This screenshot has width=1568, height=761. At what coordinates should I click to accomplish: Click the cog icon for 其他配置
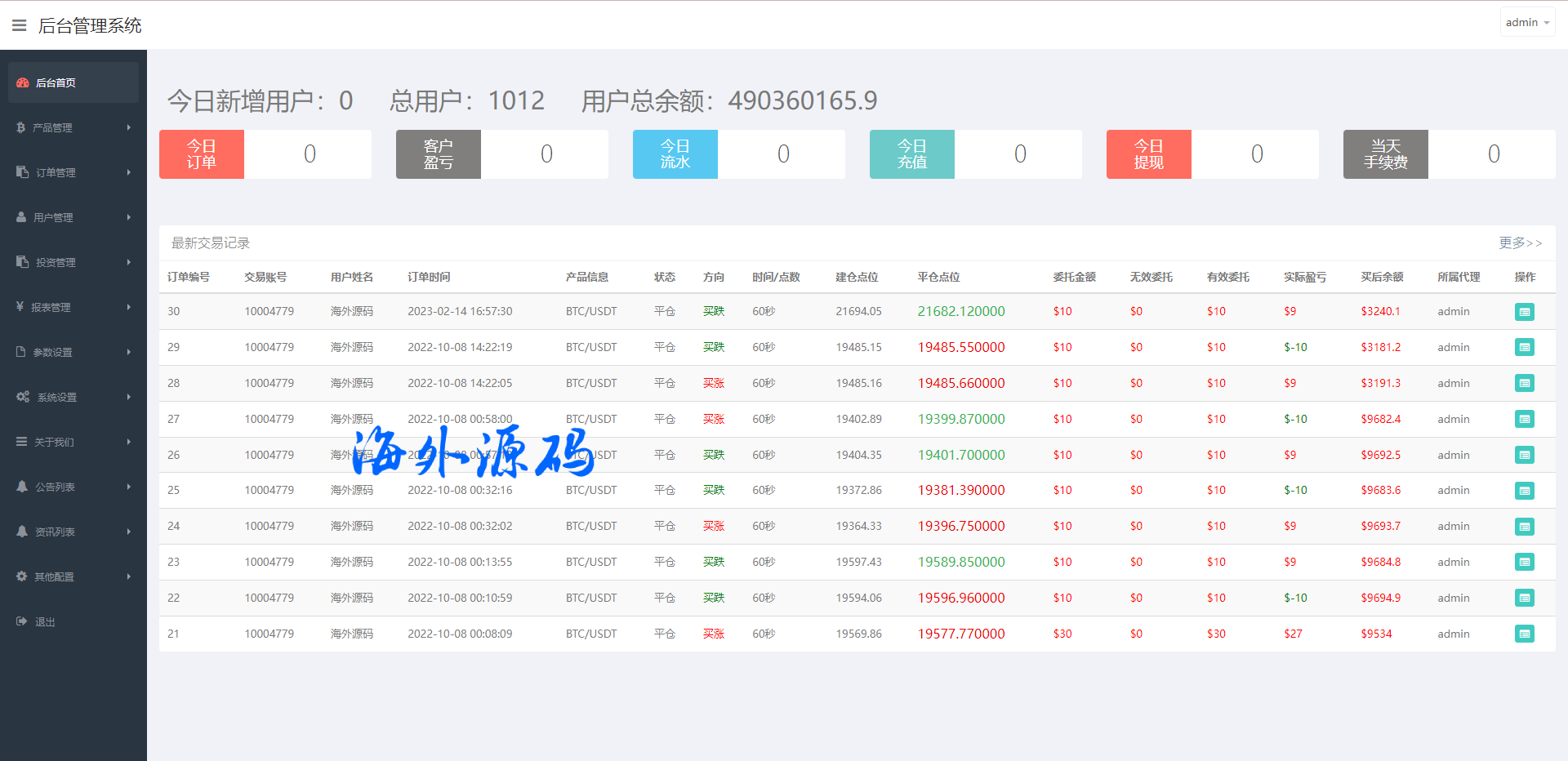(22, 576)
